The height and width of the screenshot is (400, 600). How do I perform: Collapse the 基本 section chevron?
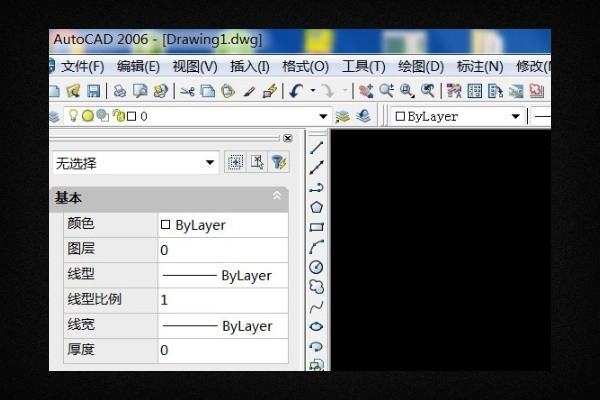[277, 196]
